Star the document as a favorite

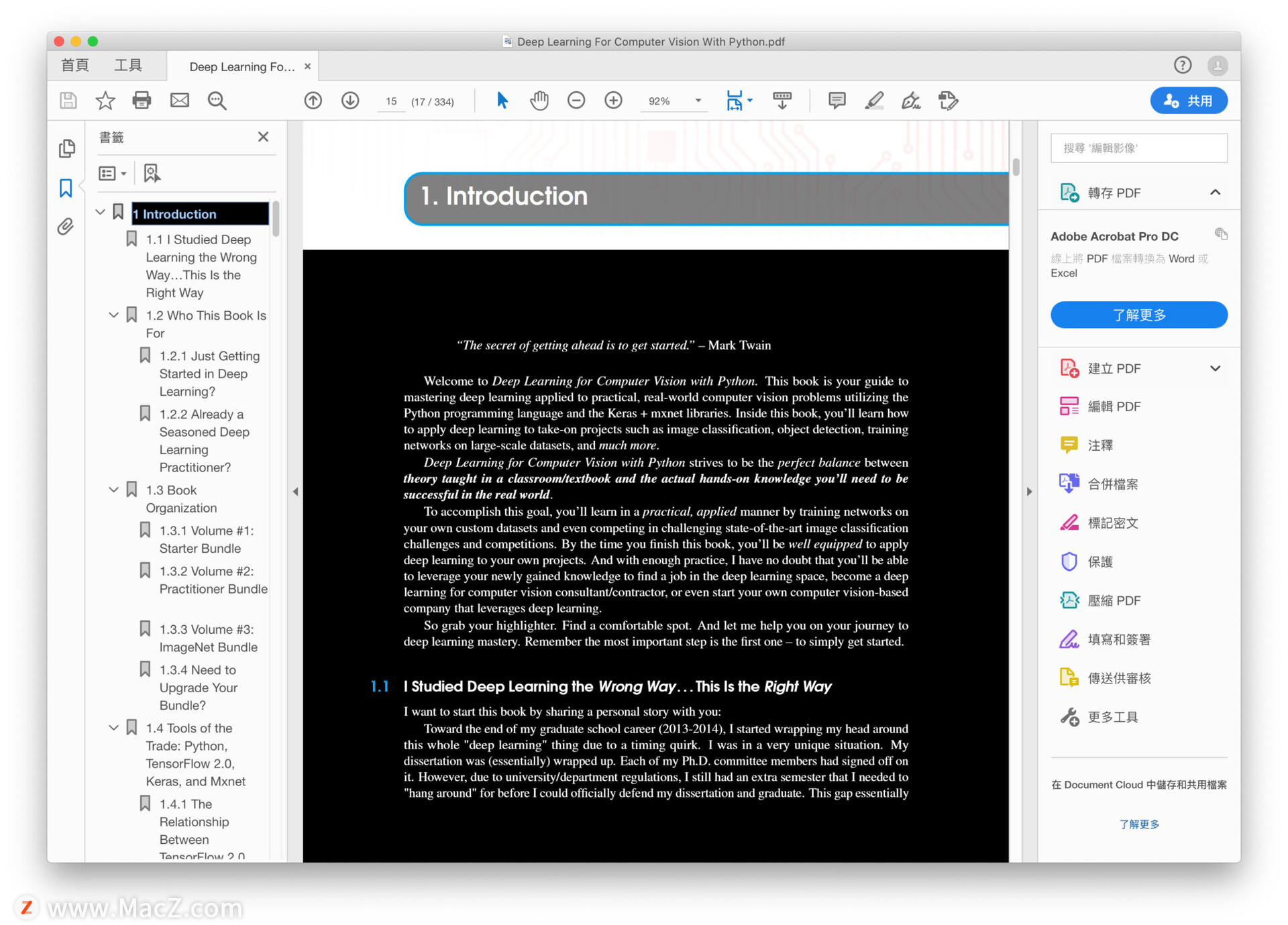click(105, 101)
